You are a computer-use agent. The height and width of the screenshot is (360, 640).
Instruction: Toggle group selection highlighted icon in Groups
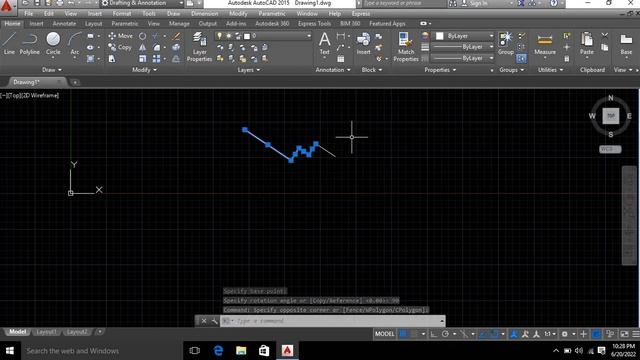(x=521, y=58)
